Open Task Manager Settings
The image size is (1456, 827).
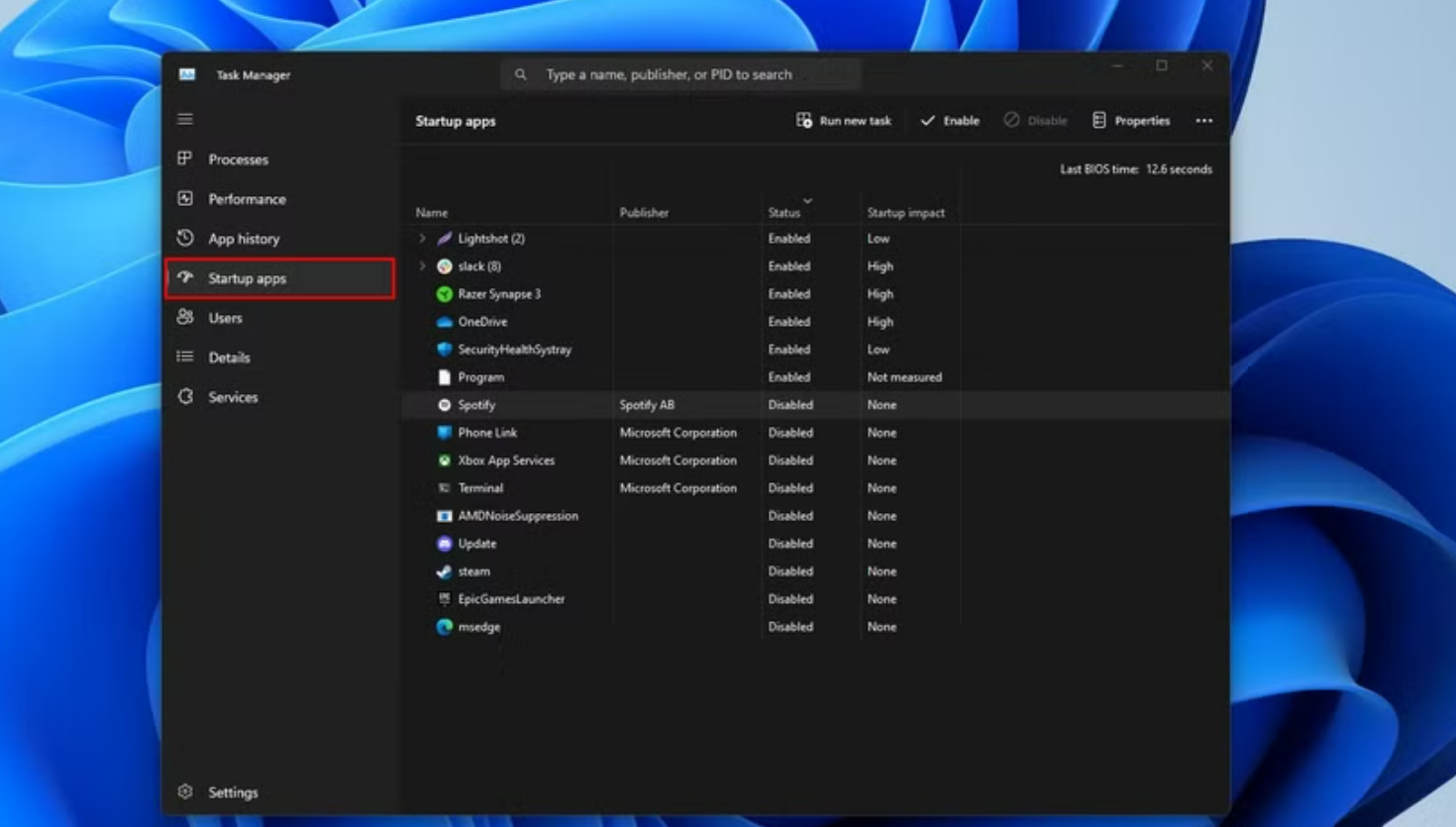point(280,792)
